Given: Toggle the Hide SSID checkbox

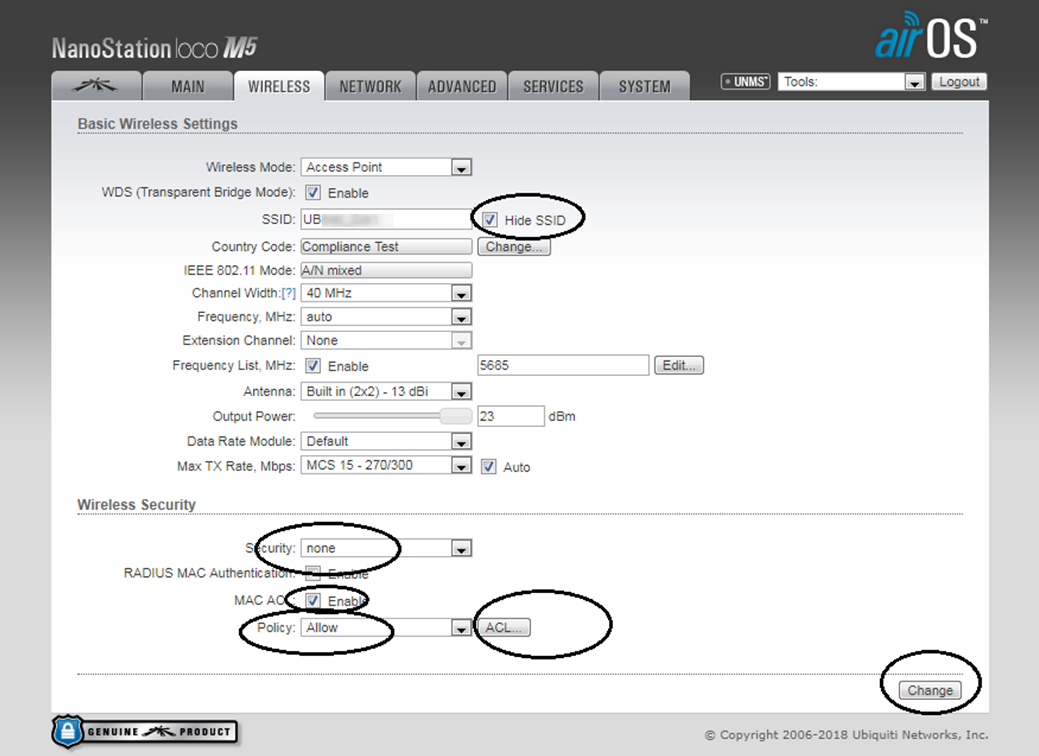Looking at the screenshot, I should pos(490,219).
